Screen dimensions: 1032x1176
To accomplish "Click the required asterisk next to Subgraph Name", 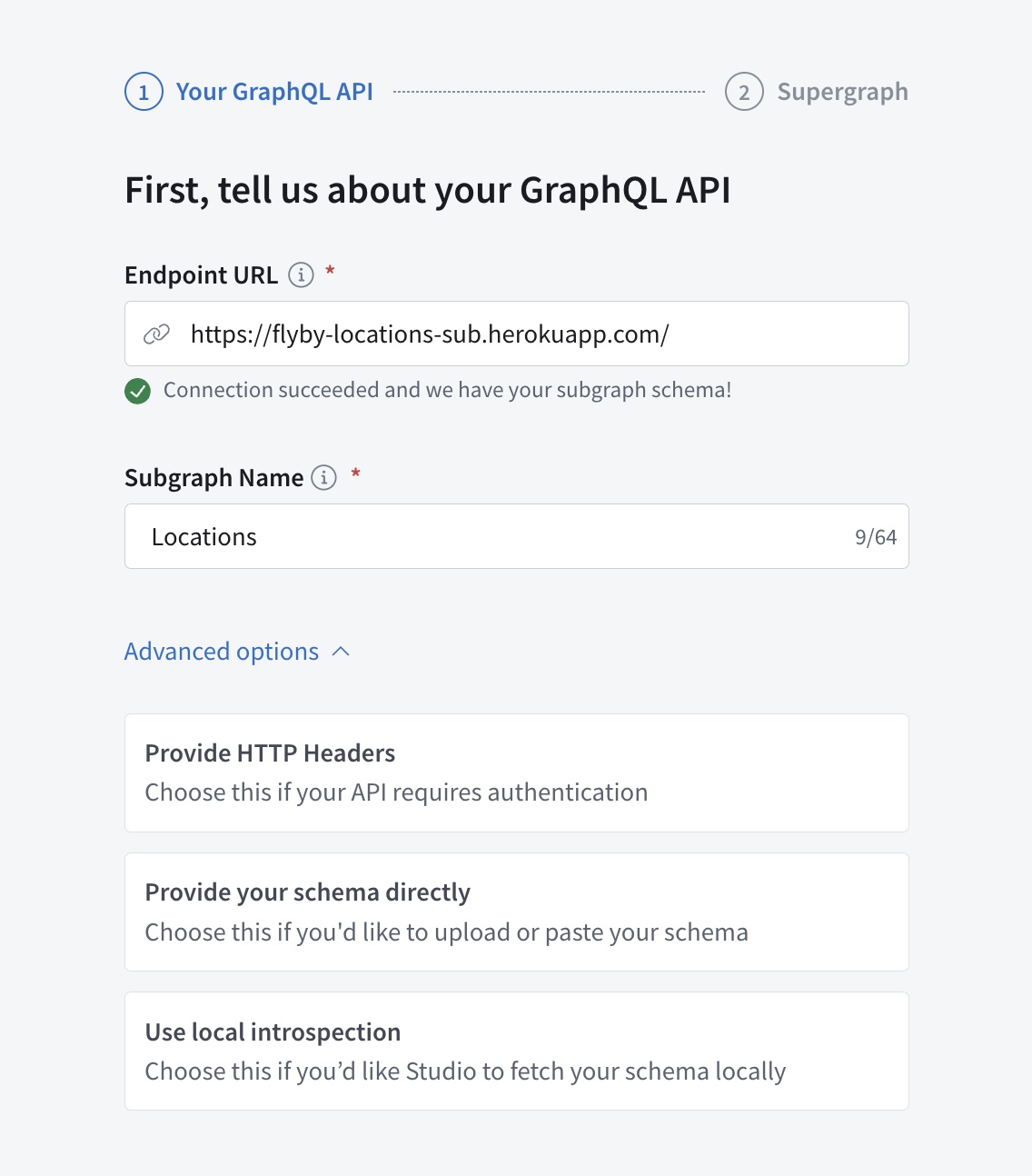I will [355, 473].
